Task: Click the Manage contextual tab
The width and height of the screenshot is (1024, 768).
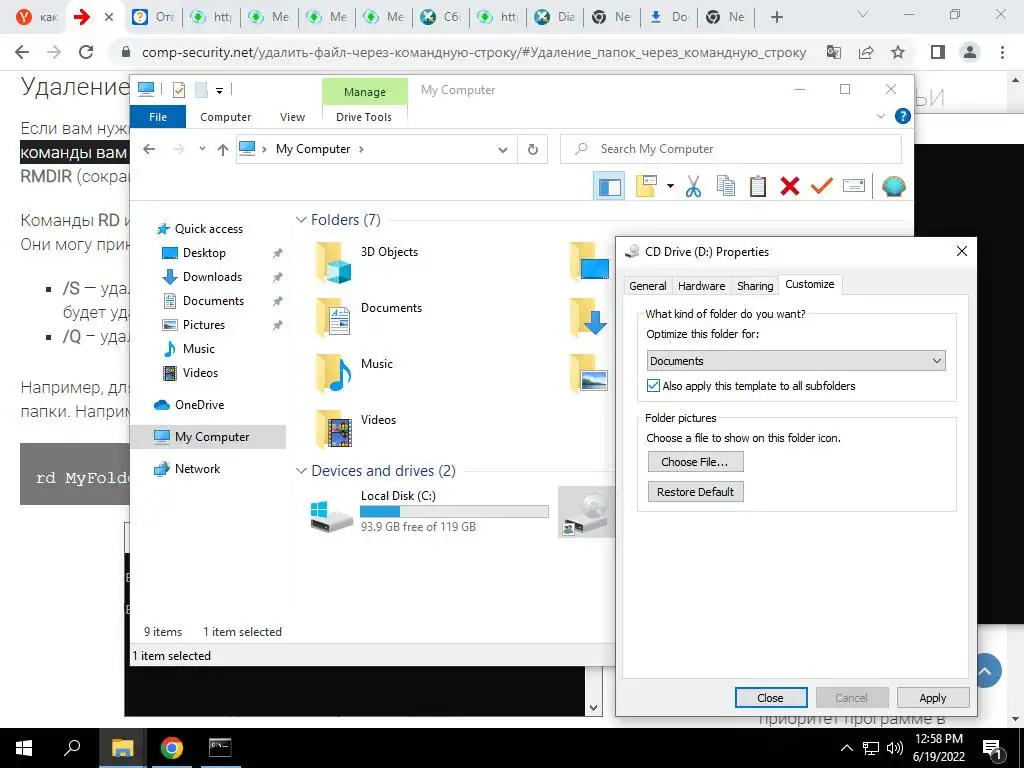Action: click(x=364, y=92)
